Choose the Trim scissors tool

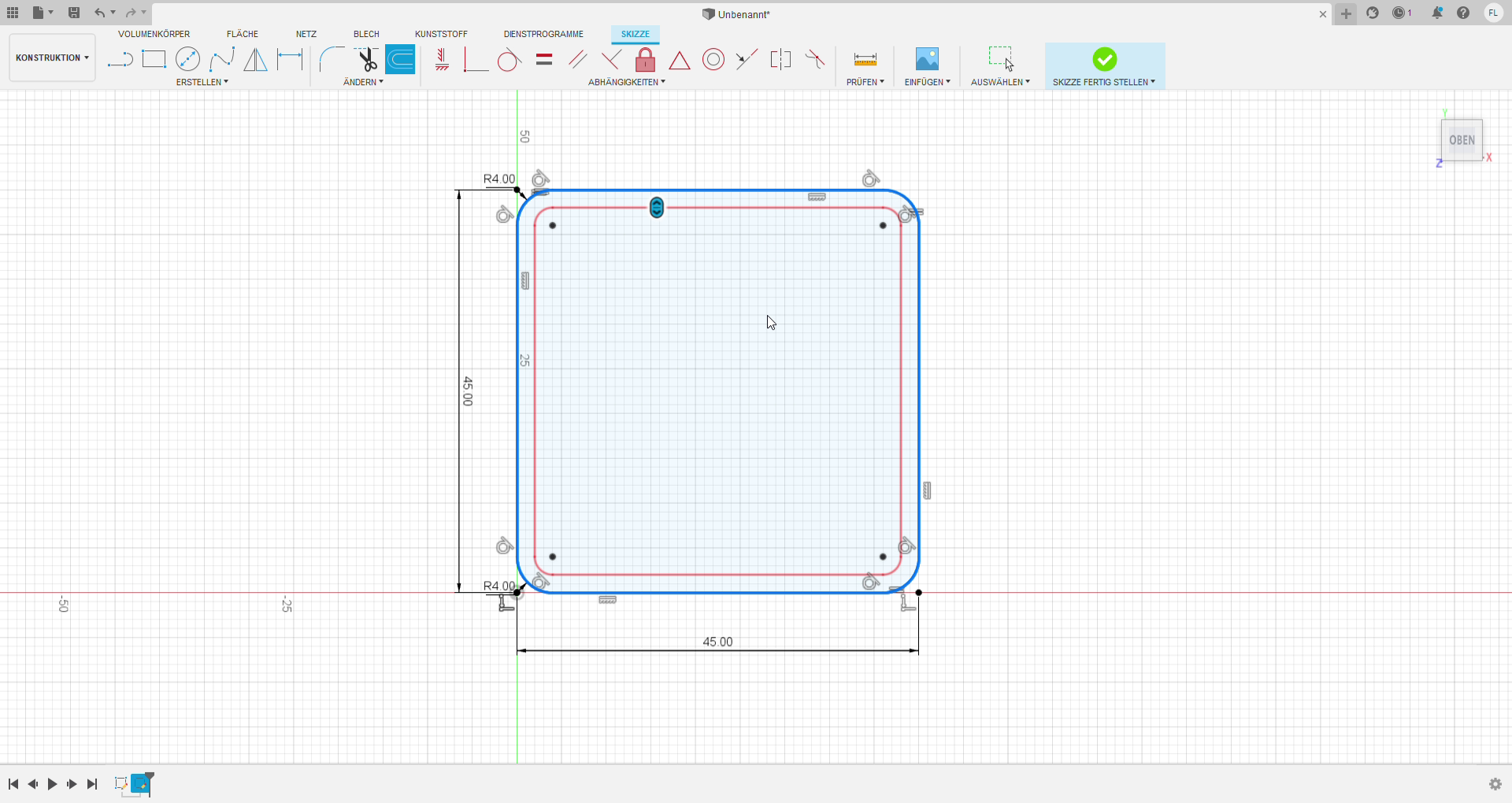tap(366, 60)
